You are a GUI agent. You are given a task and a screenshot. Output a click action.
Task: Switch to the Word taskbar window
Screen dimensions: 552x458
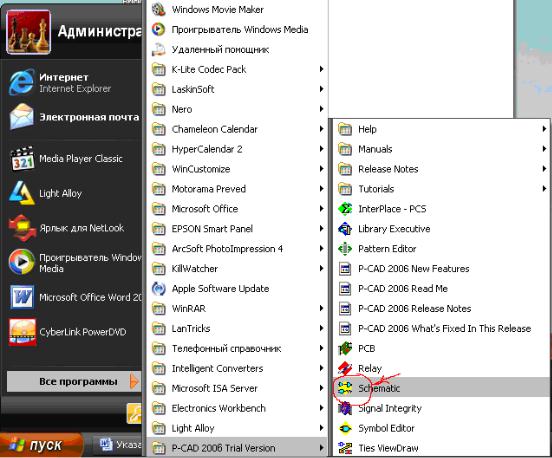point(118,445)
